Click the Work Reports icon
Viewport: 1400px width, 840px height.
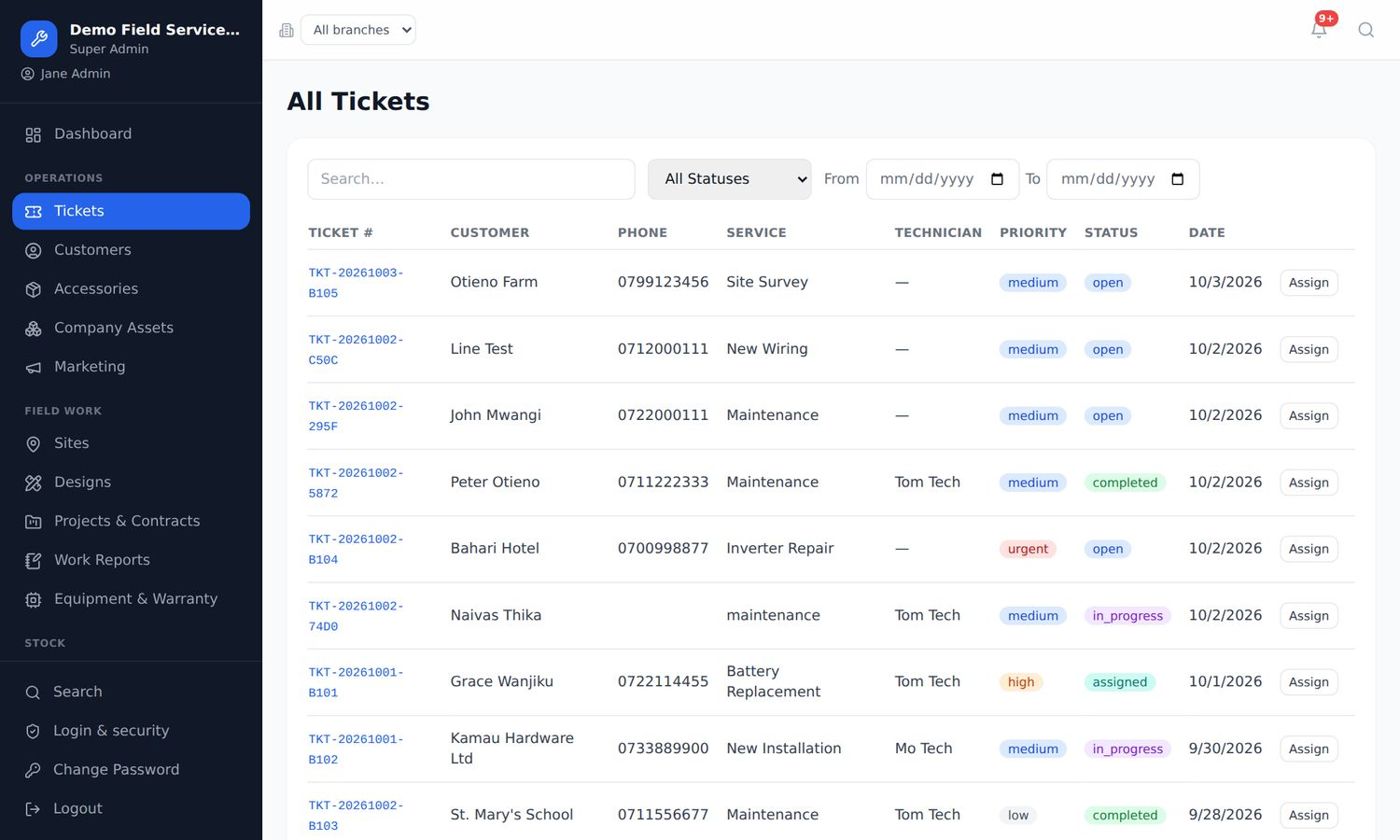[33, 561]
